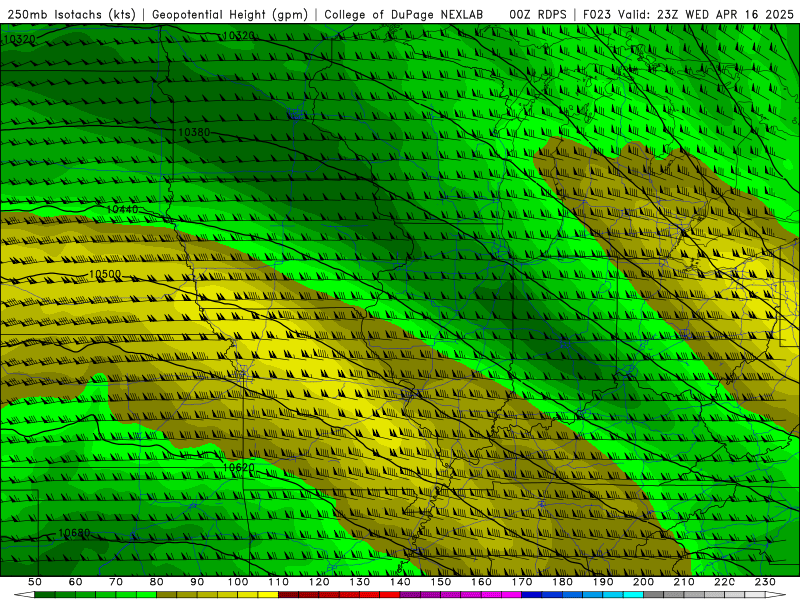Pick the dark blue swatch just above 170
The width and height of the screenshot is (800, 600).
click(532, 595)
